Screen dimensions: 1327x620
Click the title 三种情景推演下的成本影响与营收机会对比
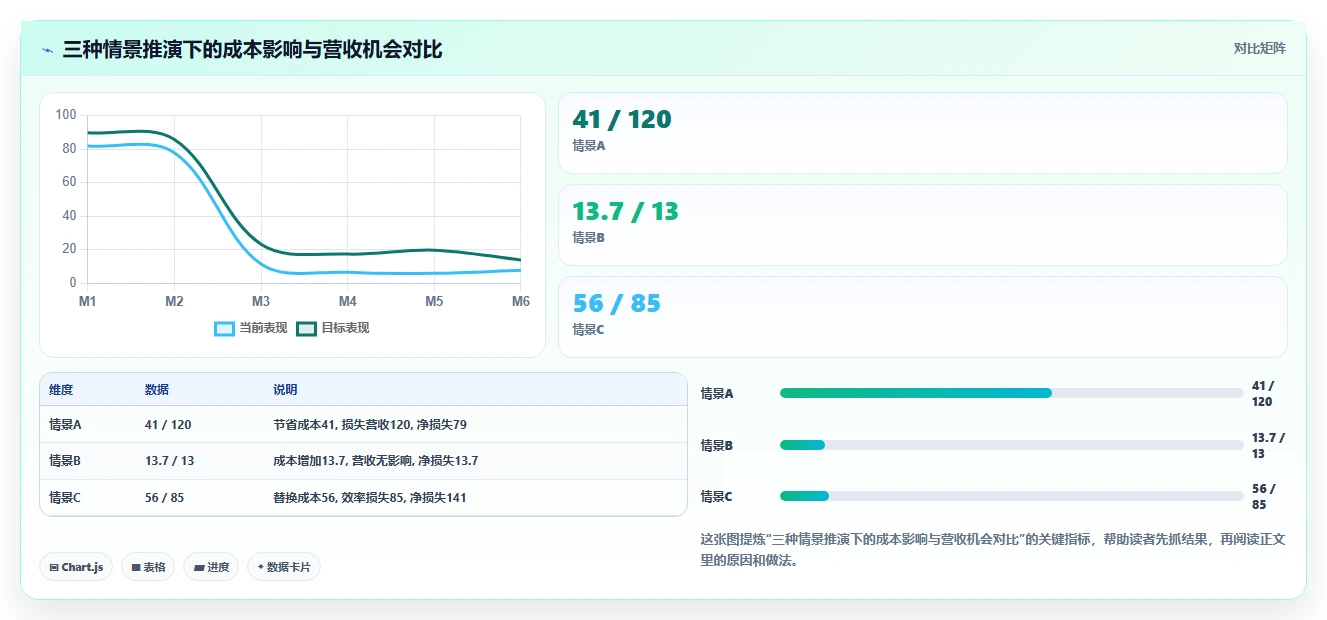point(252,50)
